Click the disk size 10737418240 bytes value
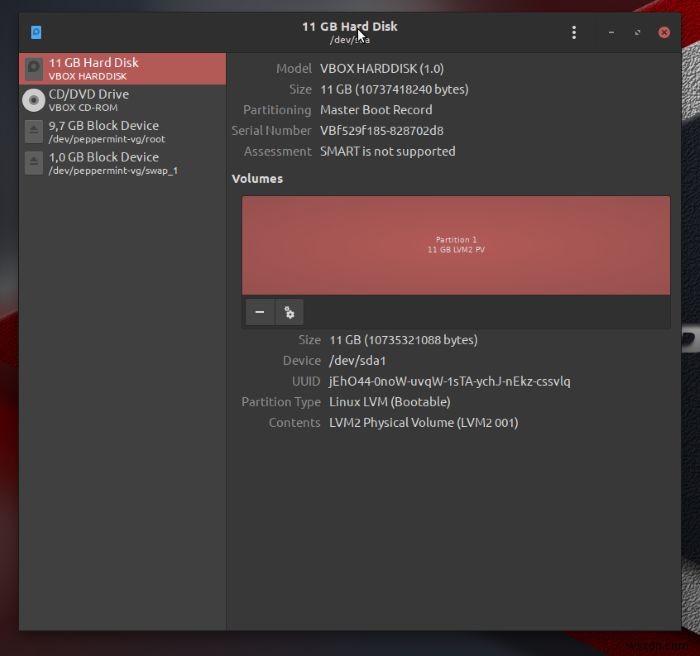Screen dimensions: 700x656 pos(394,89)
